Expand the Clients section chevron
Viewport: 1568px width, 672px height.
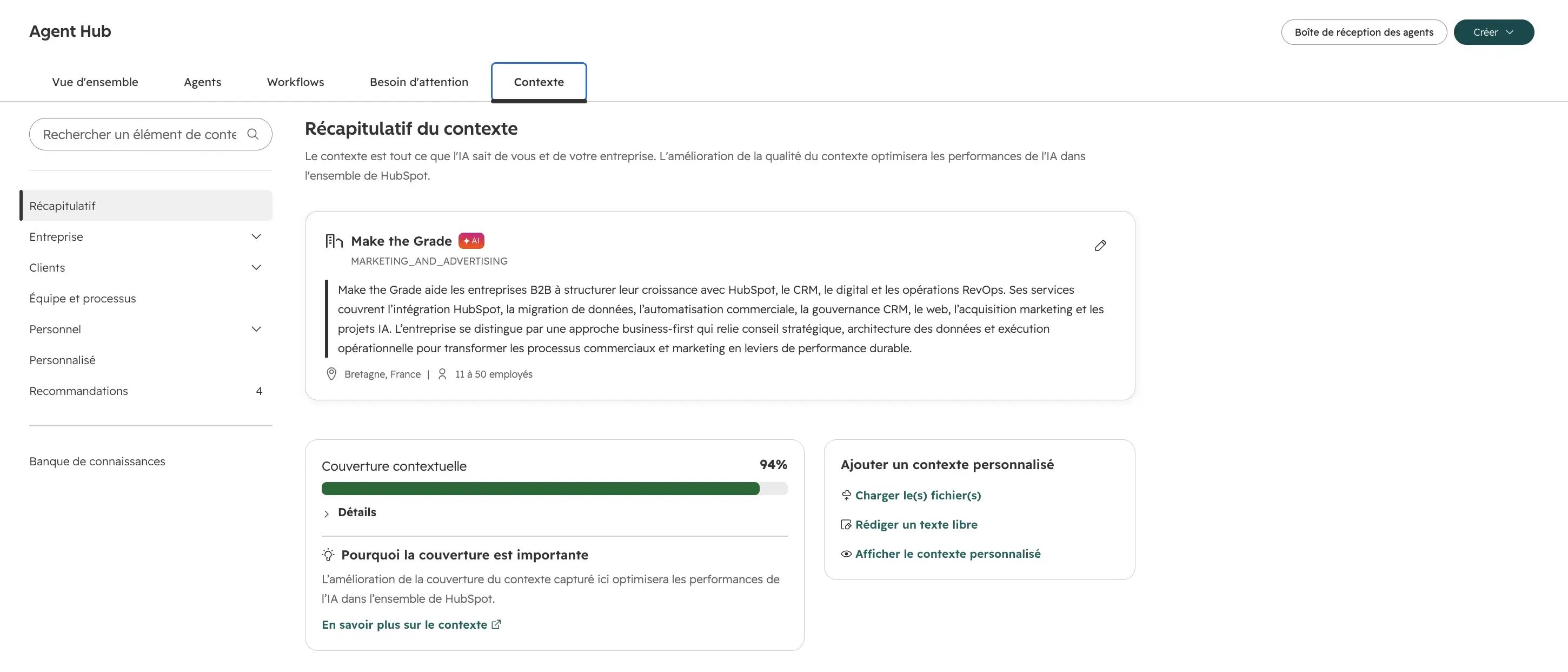(x=256, y=267)
